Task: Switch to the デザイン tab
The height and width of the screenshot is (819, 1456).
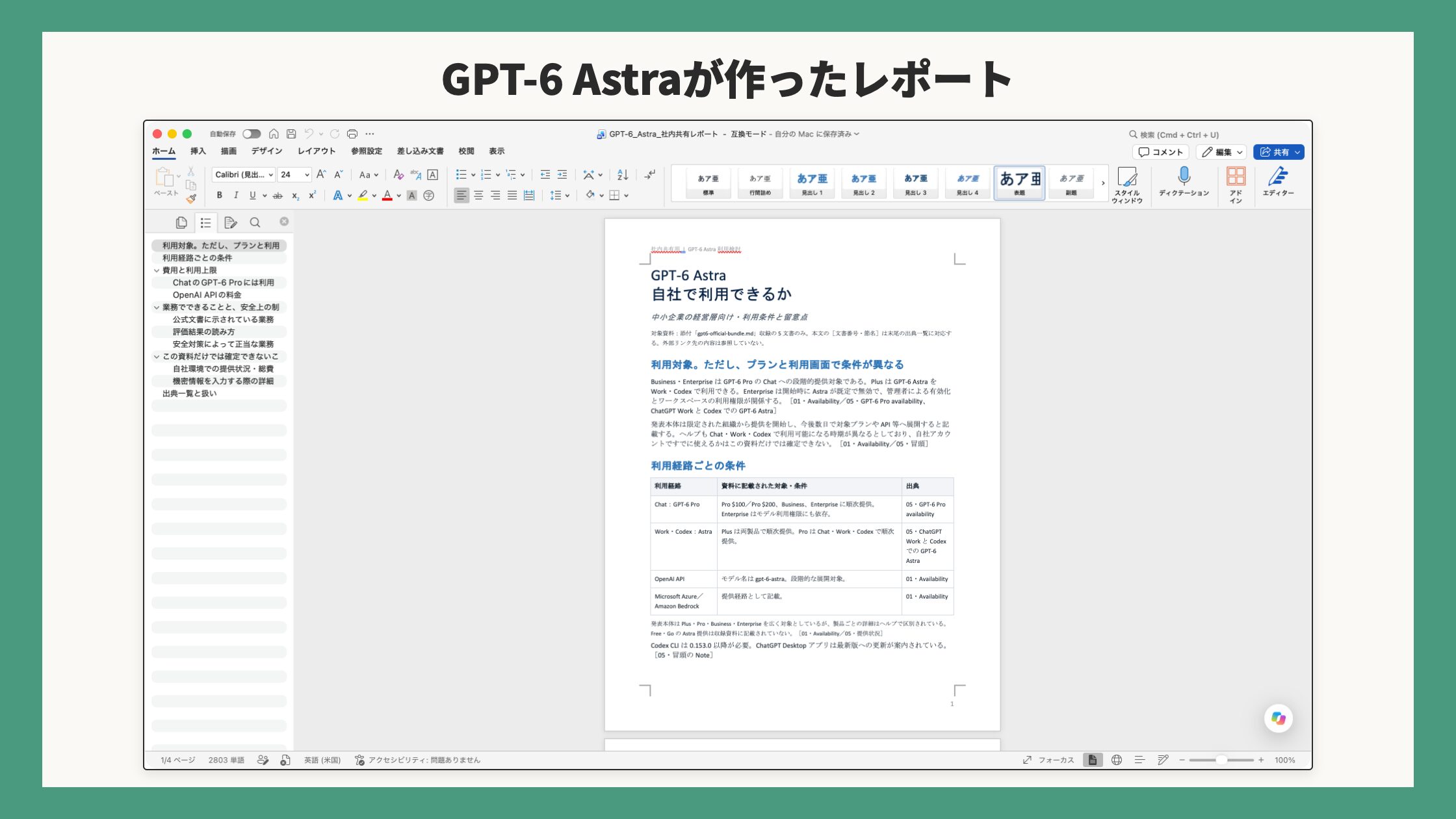Action: pos(266,151)
